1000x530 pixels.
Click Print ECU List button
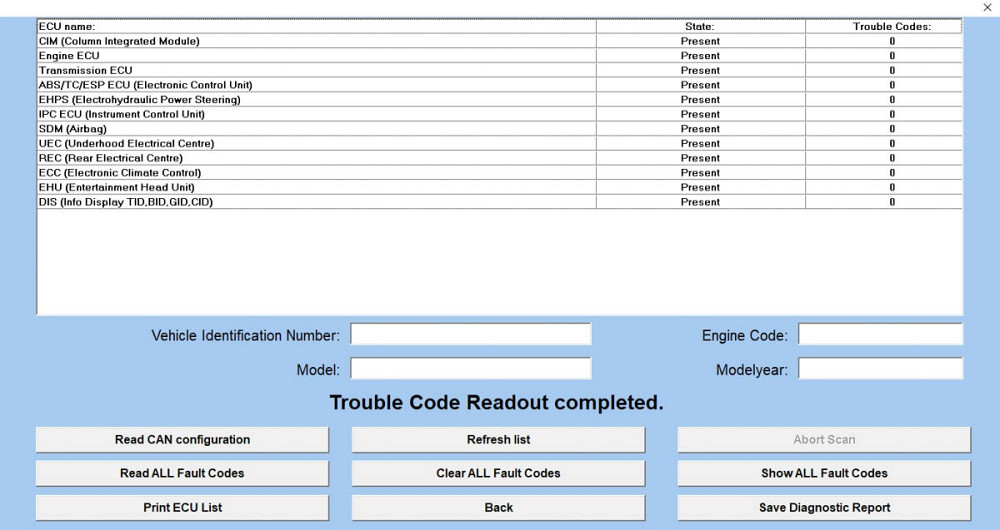click(182, 508)
